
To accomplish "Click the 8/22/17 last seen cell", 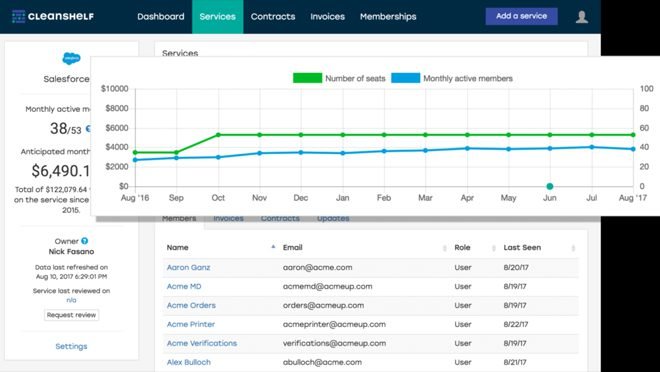I will coord(516,324).
